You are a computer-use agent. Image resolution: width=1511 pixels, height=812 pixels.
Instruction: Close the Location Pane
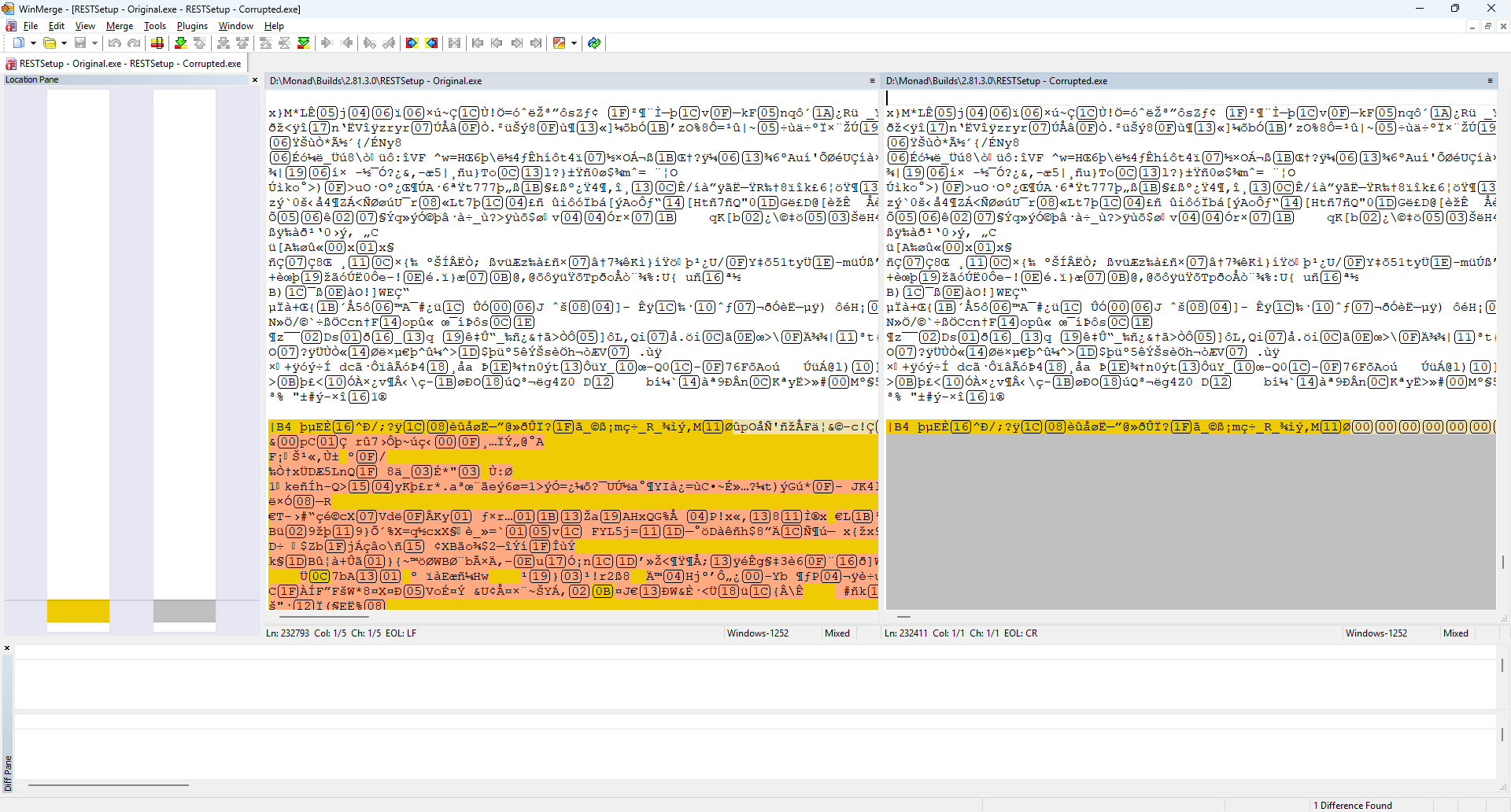click(254, 80)
